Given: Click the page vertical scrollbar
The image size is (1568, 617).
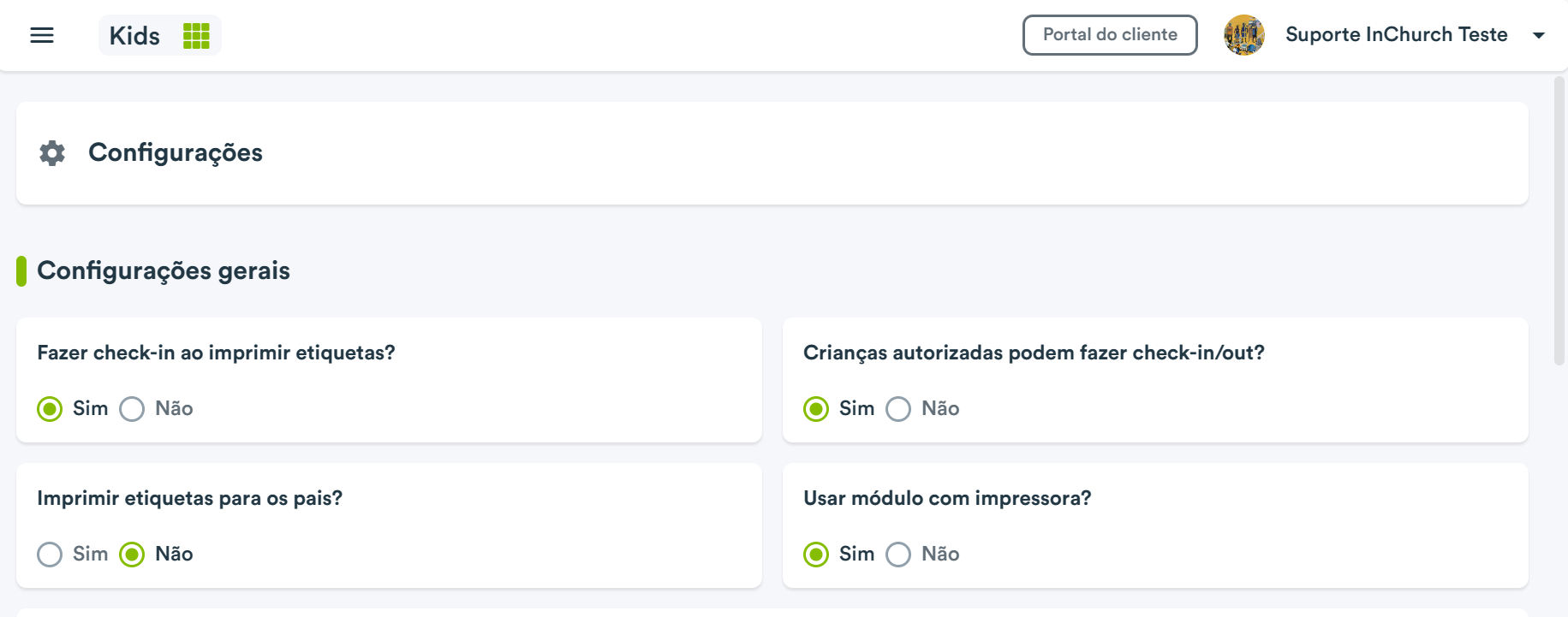Looking at the screenshot, I should click(x=1559, y=221).
